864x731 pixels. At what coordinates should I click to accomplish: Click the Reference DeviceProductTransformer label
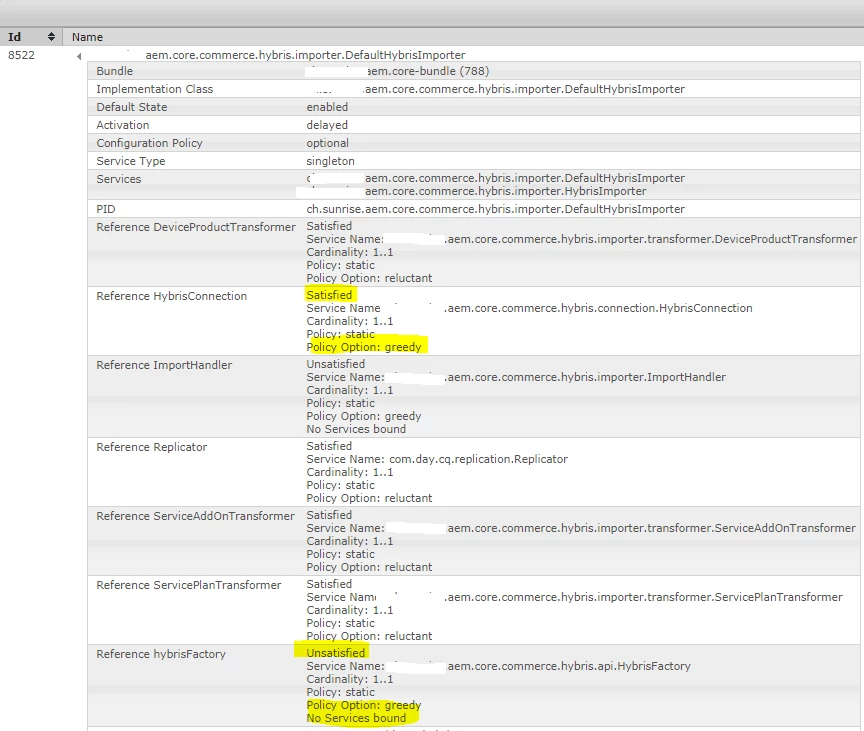click(x=196, y=227)
